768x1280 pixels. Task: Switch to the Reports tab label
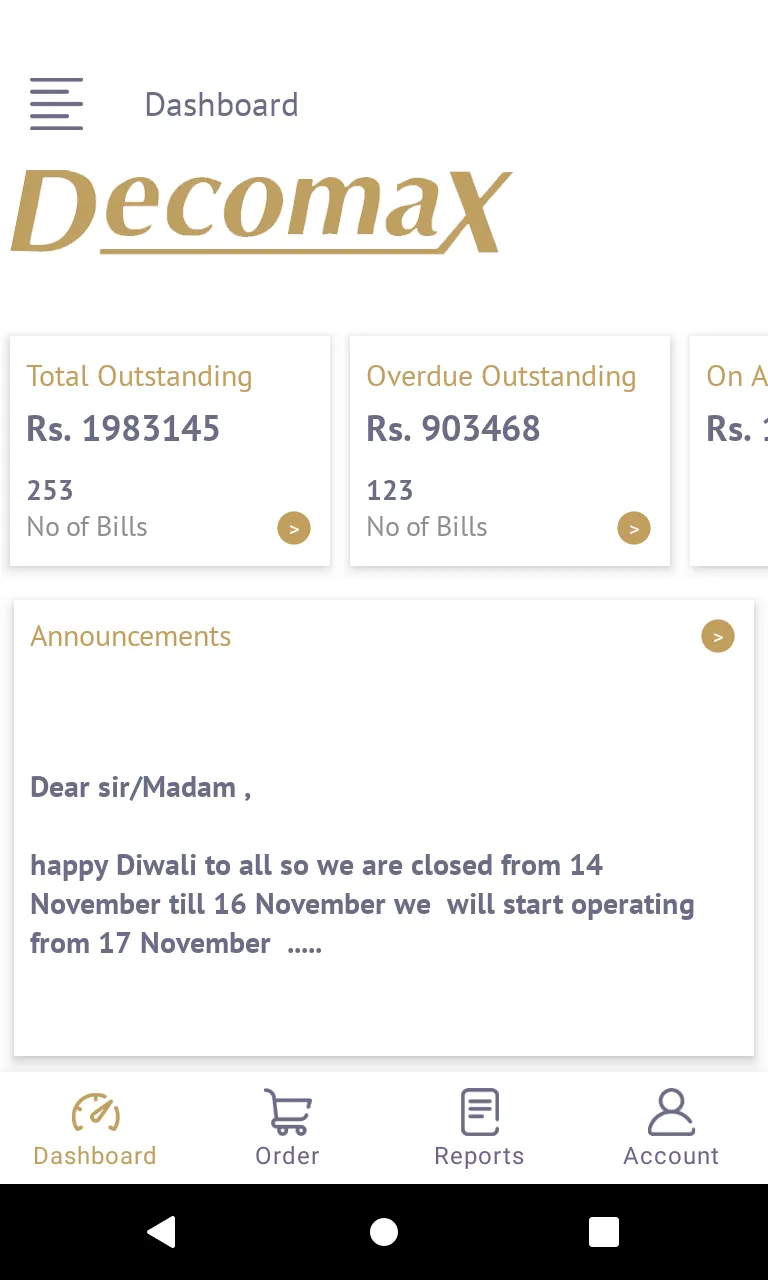point(480,1156)
